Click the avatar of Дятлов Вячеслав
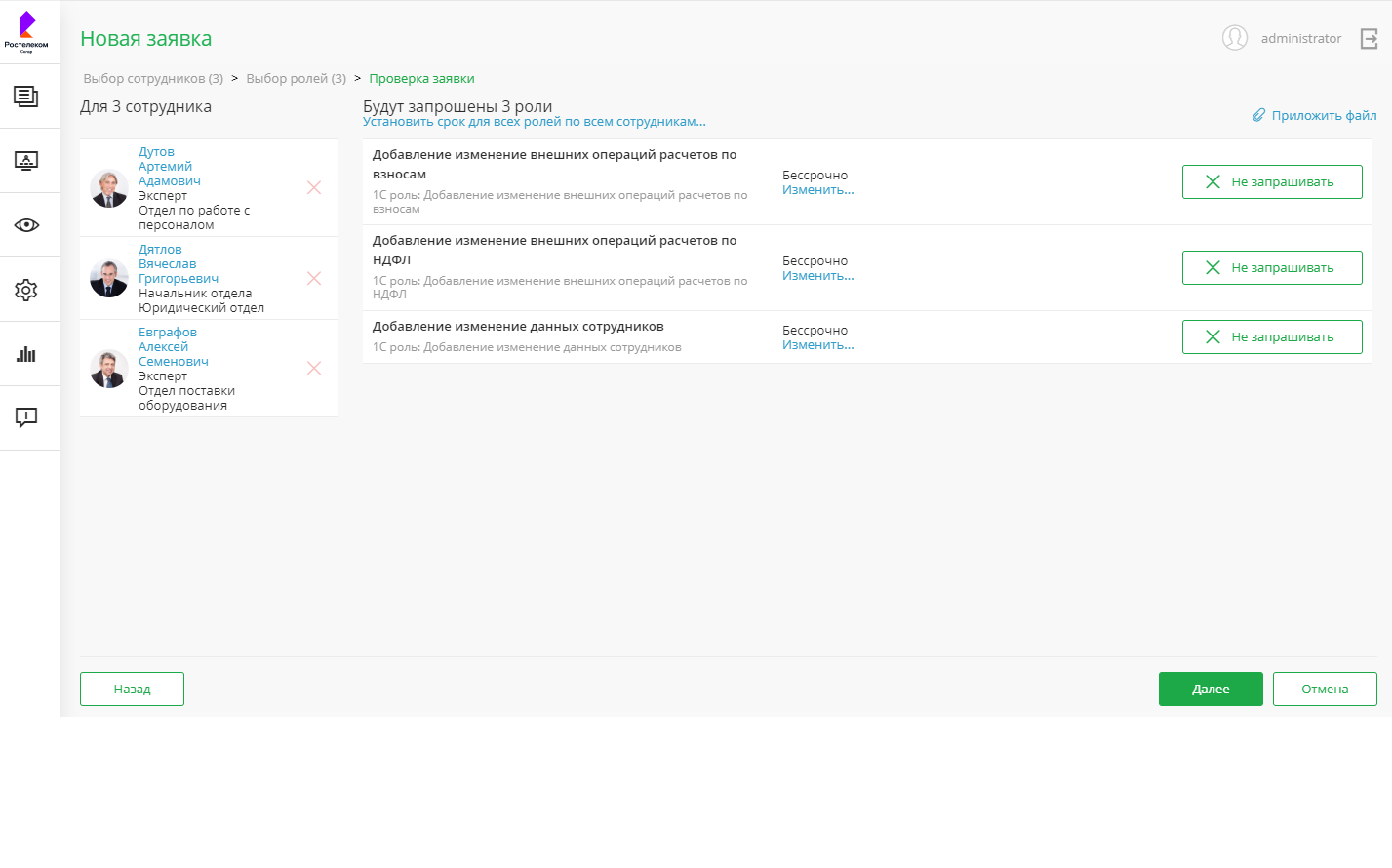 pos(109,279)
